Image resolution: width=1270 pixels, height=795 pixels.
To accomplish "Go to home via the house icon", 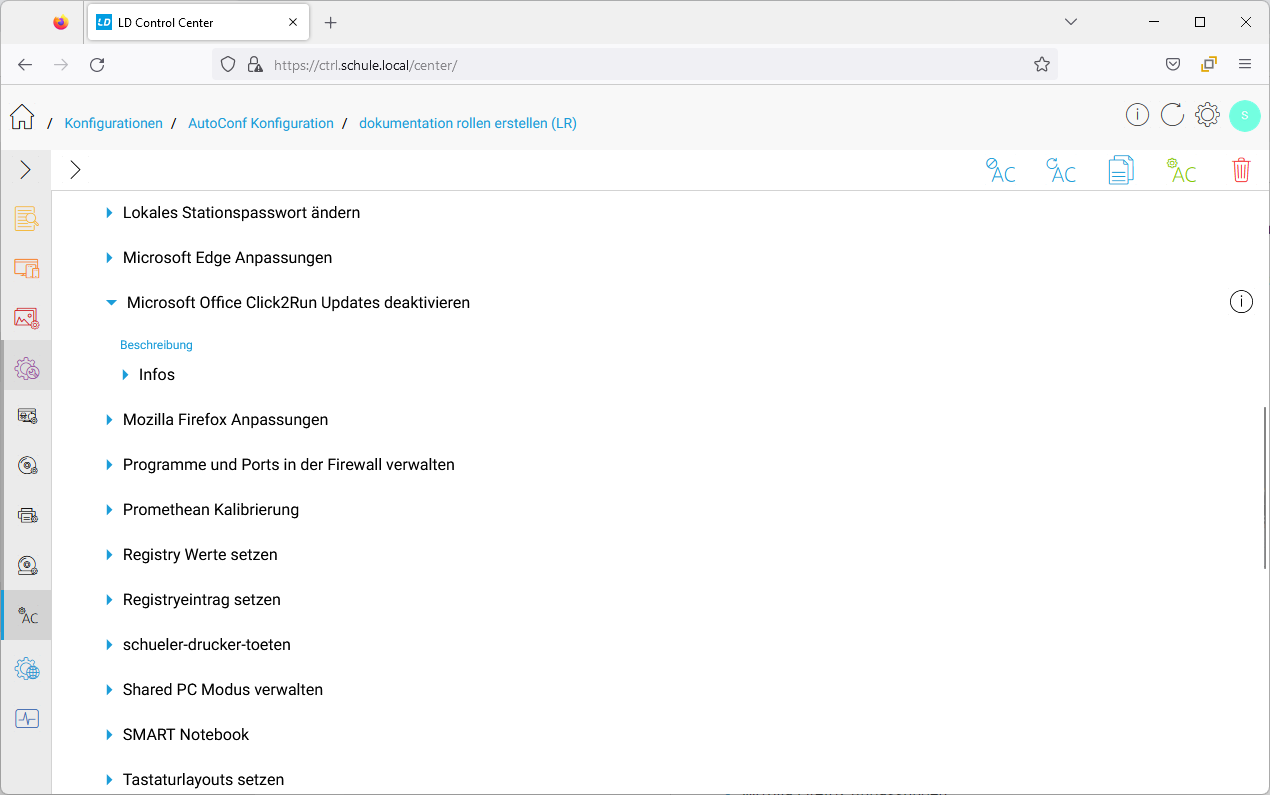I will point(22,117).
